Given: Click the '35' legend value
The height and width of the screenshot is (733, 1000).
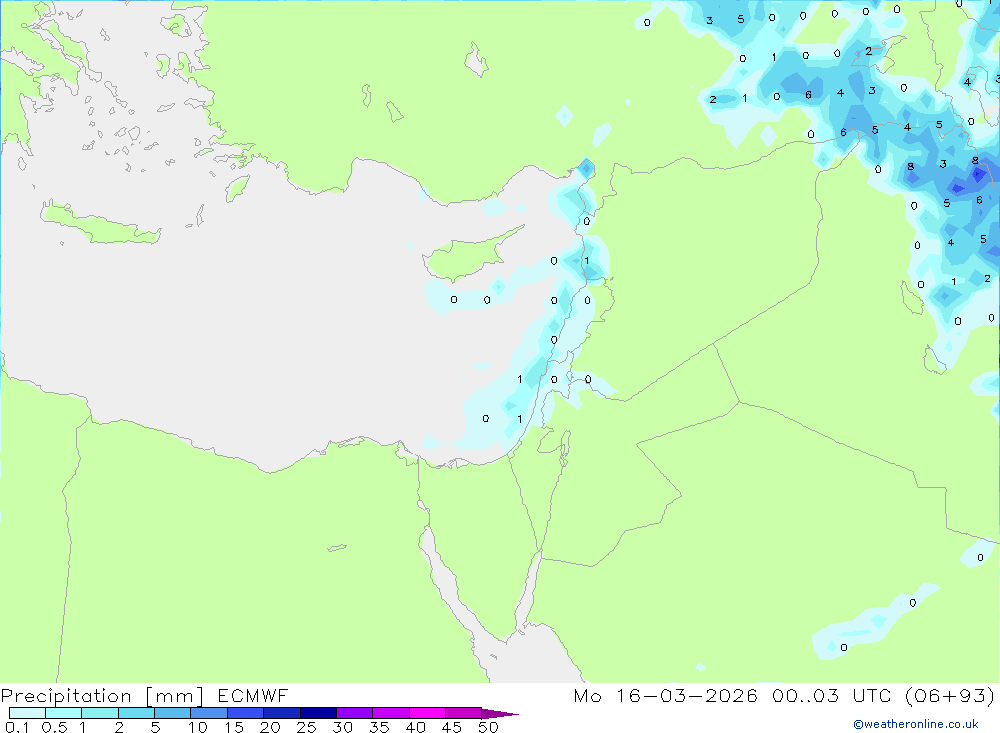Looking at the screenshot, I should click(379, 727).
